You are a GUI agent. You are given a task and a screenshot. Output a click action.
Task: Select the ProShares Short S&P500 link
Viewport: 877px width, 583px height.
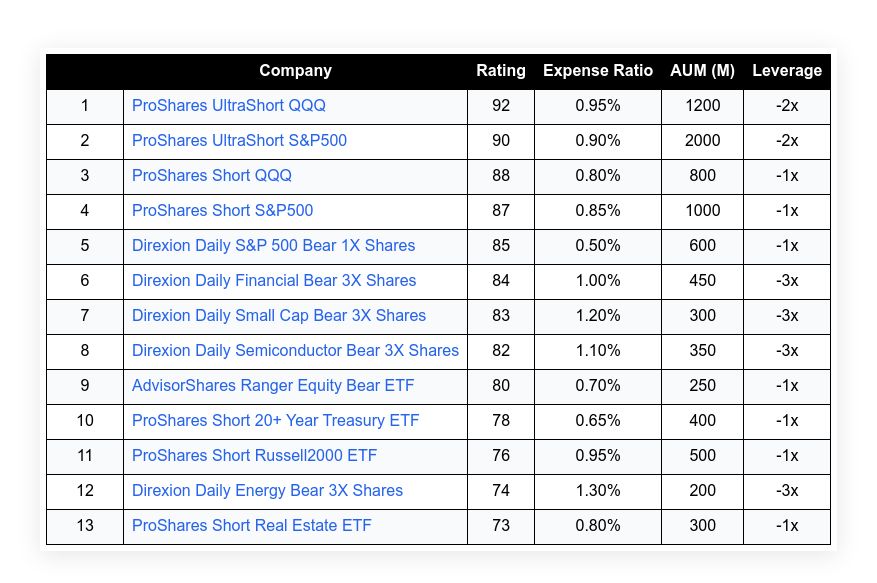[x=222, y=211]
